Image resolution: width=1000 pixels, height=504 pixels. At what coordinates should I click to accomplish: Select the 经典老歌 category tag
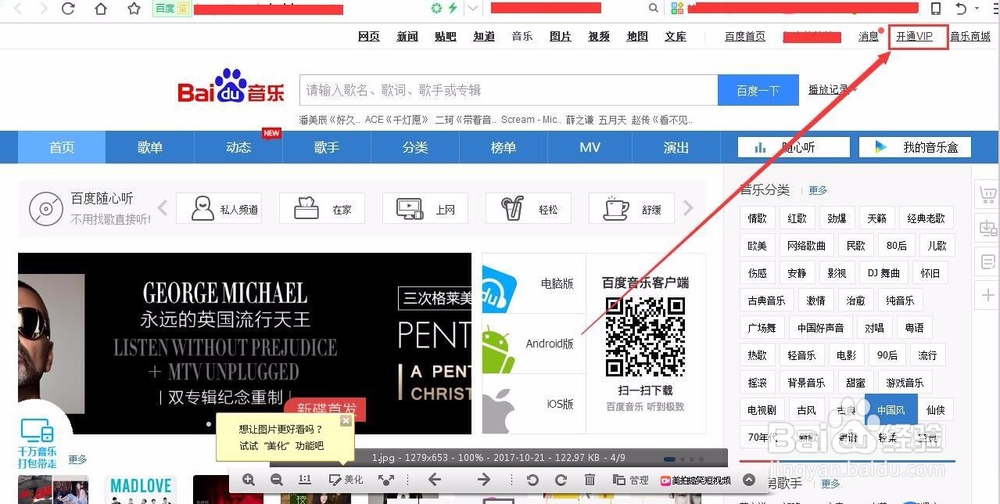click(x=926, y=218)
